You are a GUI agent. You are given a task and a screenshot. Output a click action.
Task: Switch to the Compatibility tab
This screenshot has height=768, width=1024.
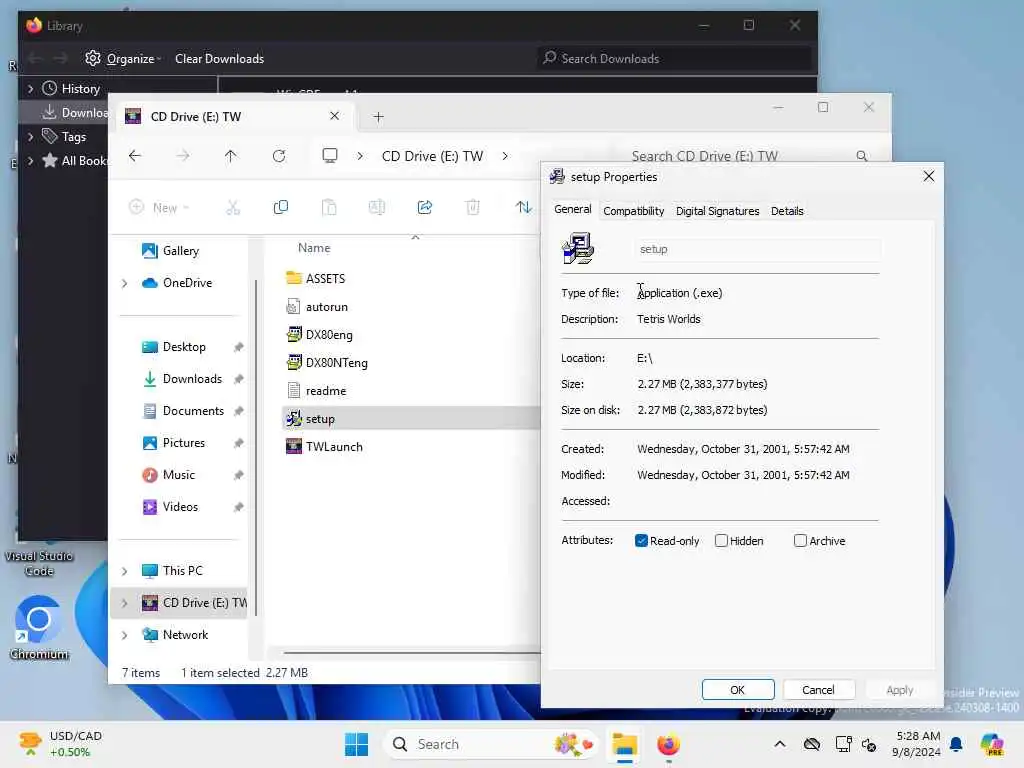pos(633,211)
